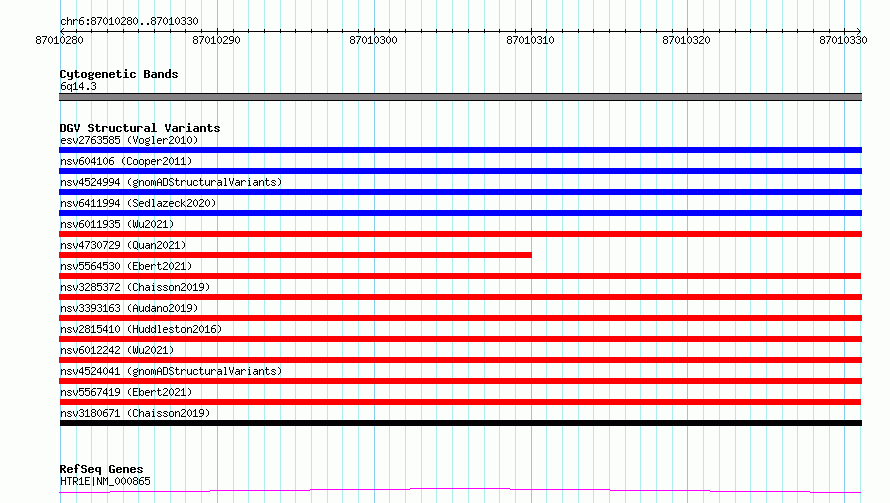Click the HTR1E|NM_000865 gene label

pos(105,481)
